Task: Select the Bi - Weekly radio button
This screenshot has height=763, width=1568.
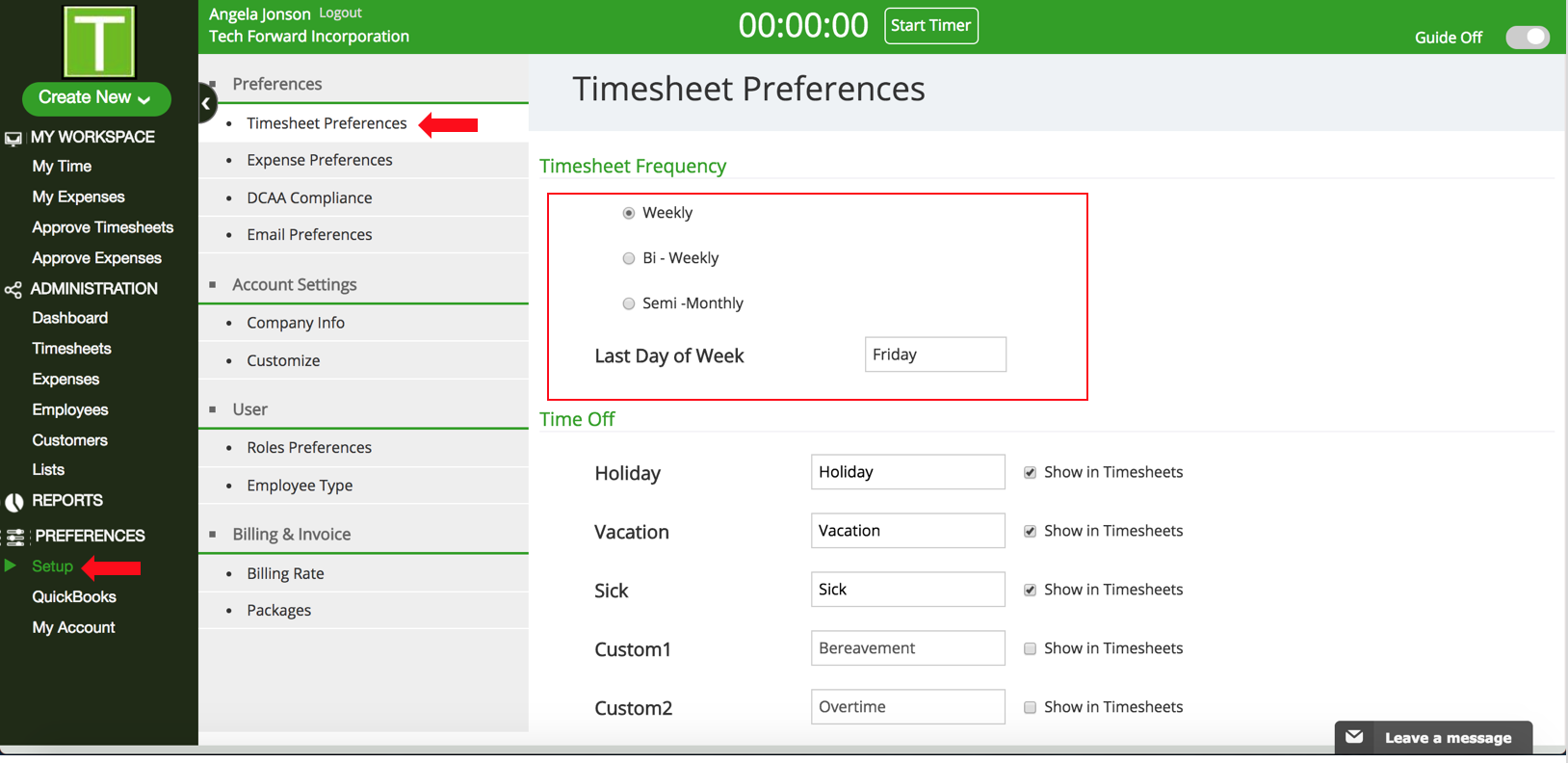Action: click(629, 258)
